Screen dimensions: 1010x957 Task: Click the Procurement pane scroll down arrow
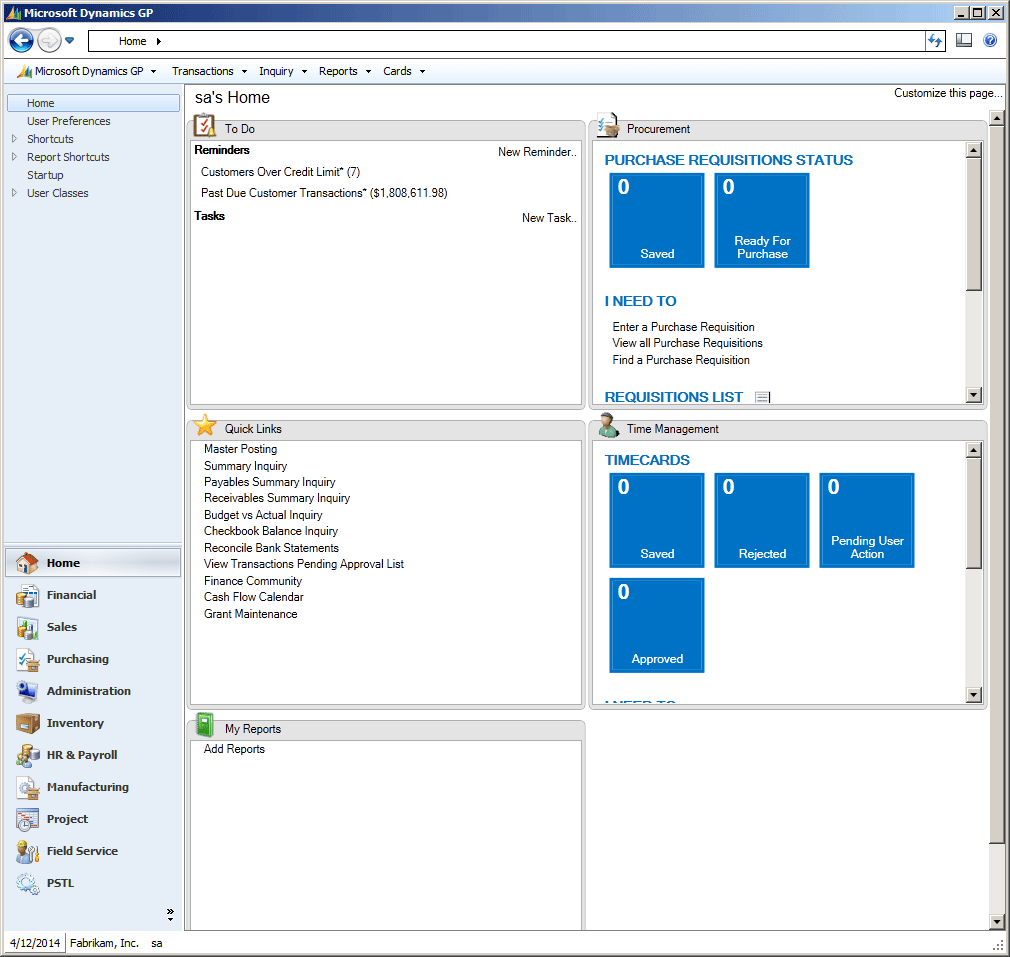coord(973,395)
